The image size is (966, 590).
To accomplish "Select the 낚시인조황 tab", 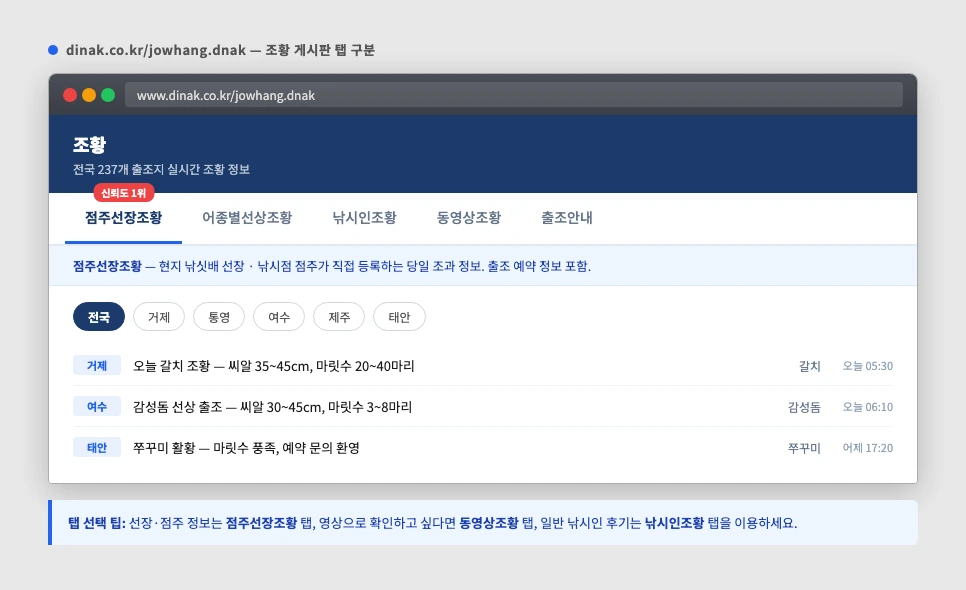I will click(365, 217).
